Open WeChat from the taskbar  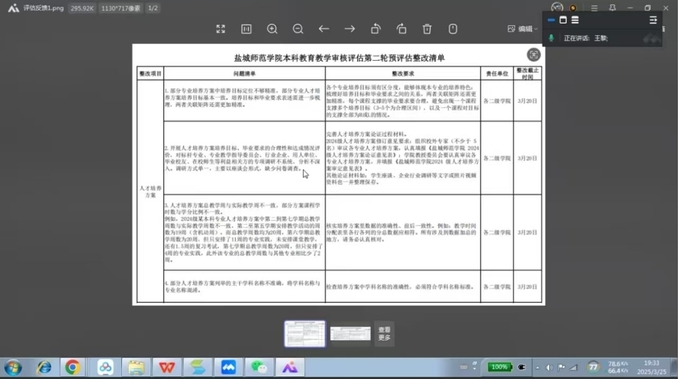(259, 367)
